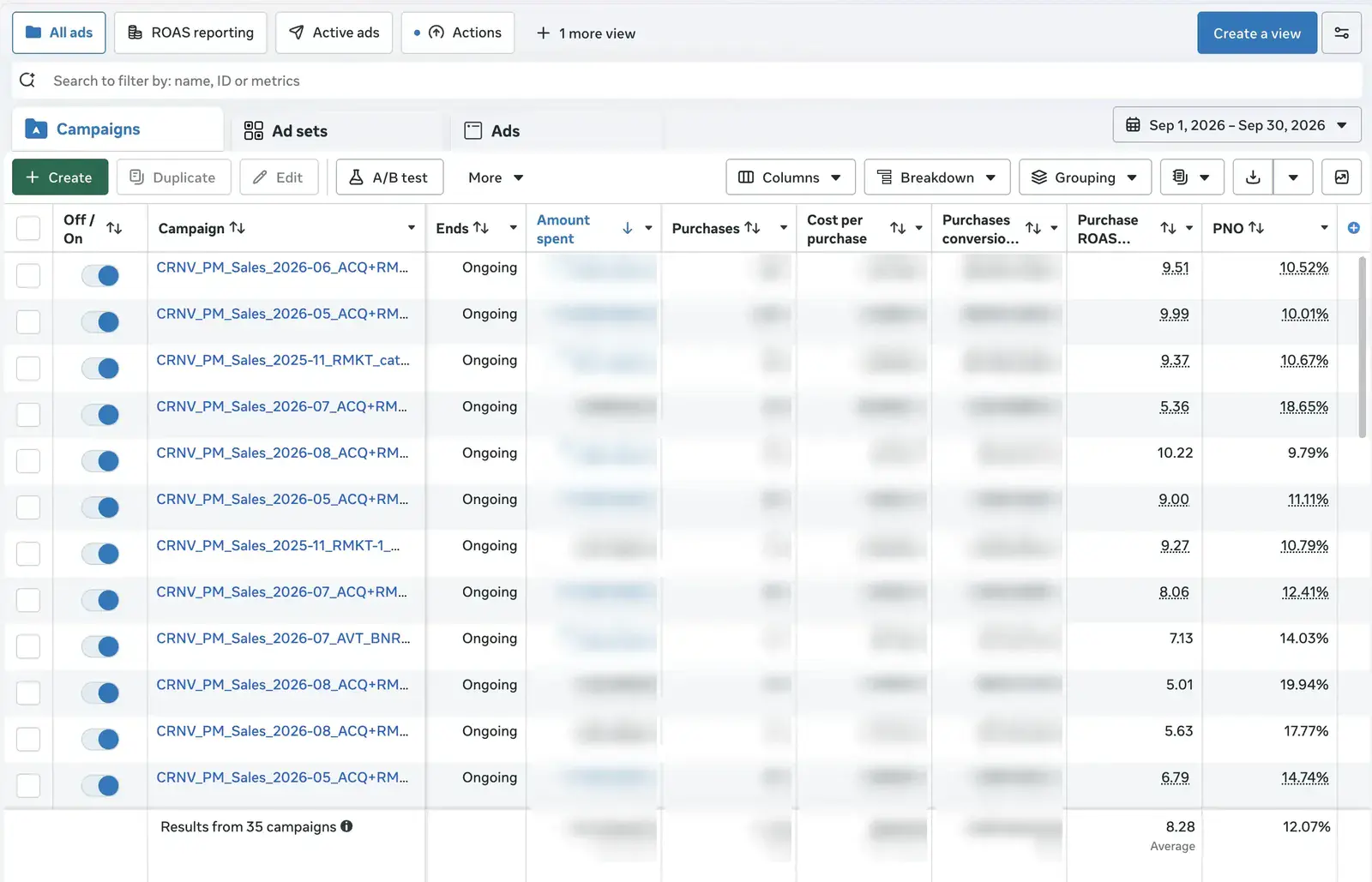Click the reports icon dropdown button
This screenshot has height=882, width=1372.
(1191, 177)
